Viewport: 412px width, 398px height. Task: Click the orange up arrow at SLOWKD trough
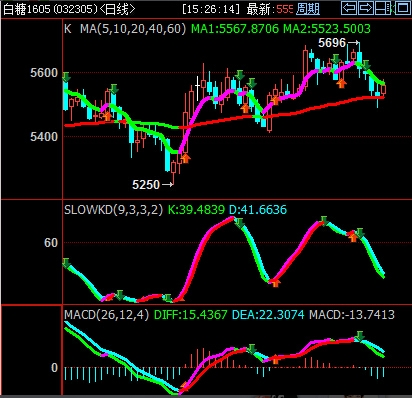tap(275, 283)
